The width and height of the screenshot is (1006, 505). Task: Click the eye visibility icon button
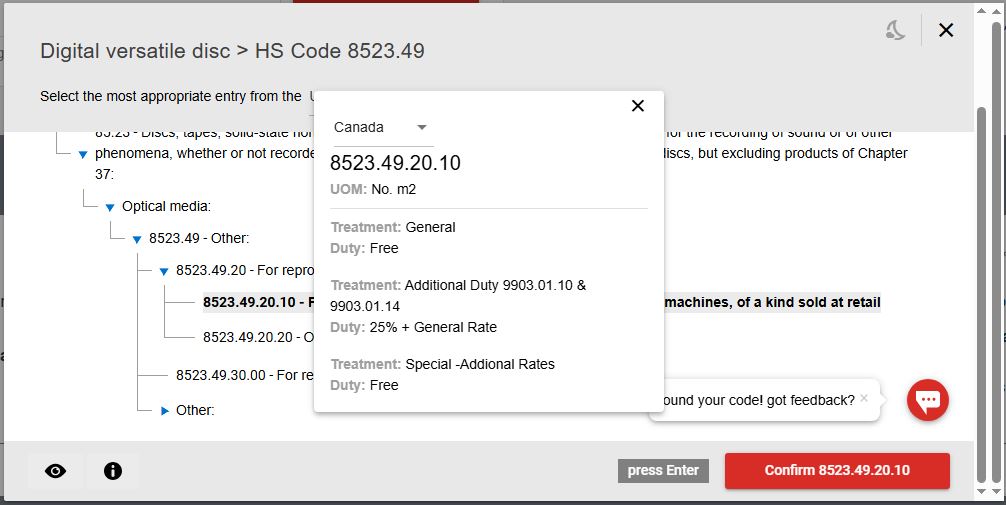[x=56, y=471]
